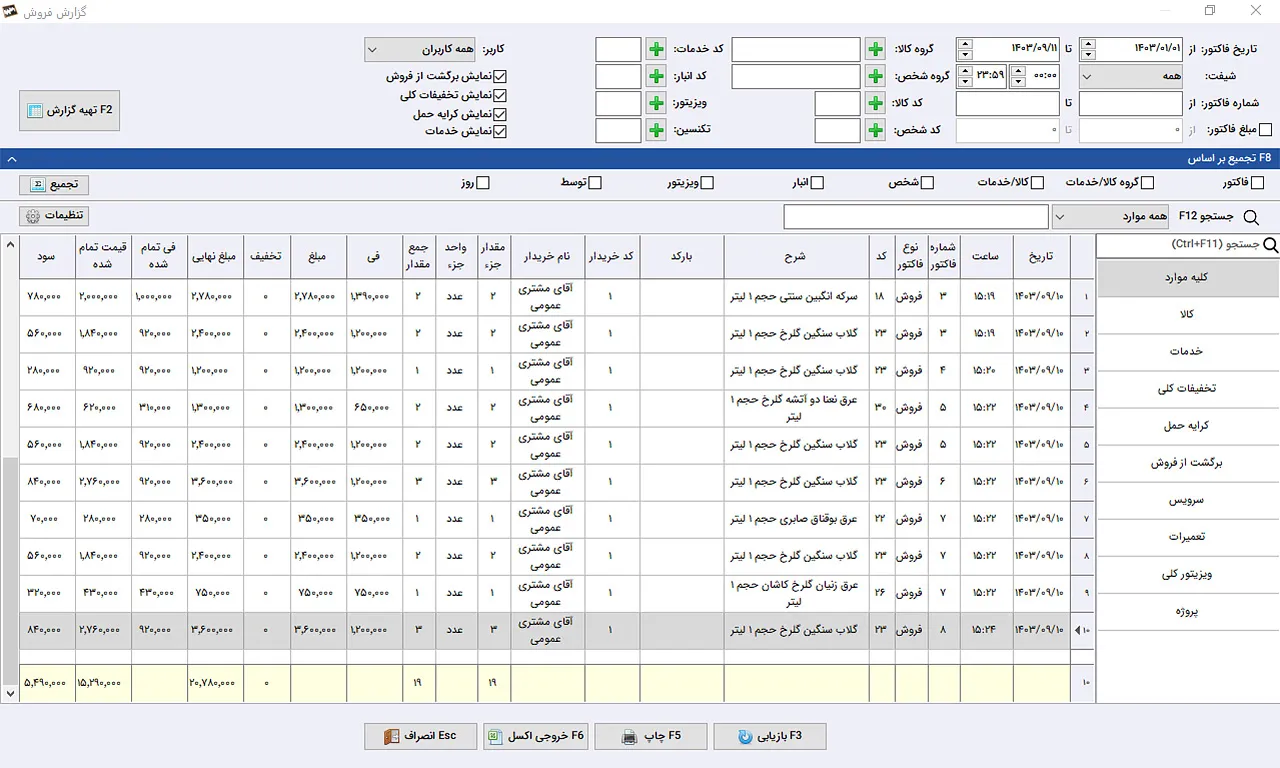Uncheck نمایش برگشت از فروش
Viewport: 1280px width, 768px height.
501,76
